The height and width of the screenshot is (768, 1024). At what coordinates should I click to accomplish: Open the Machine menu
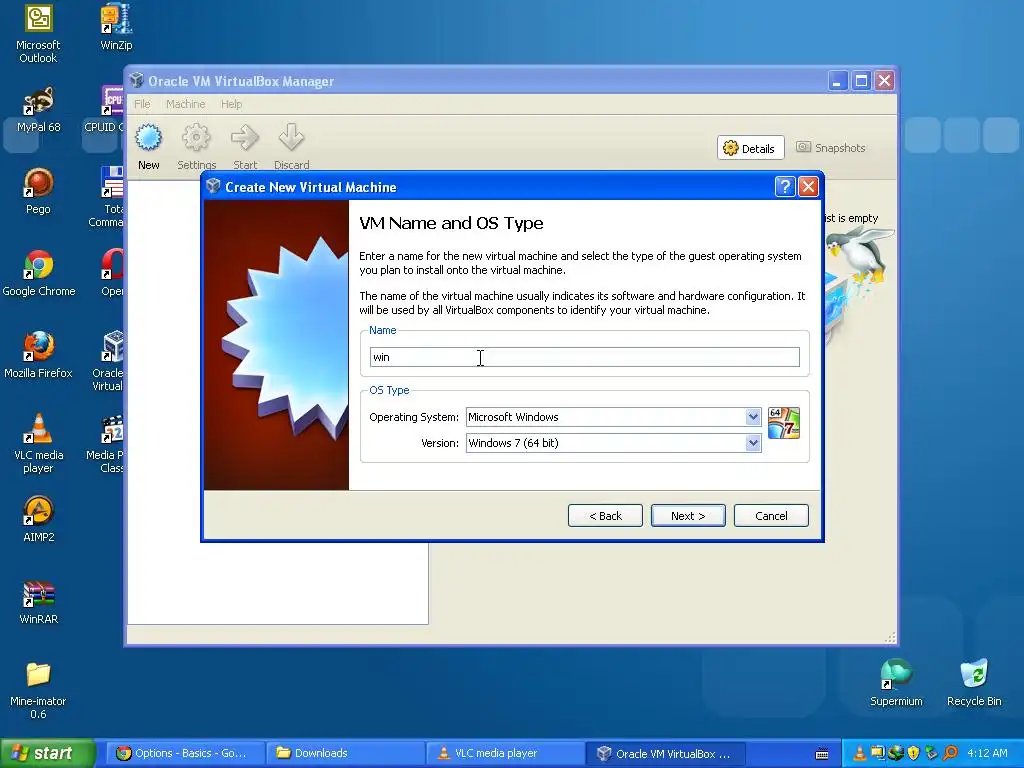click(185, 104)
